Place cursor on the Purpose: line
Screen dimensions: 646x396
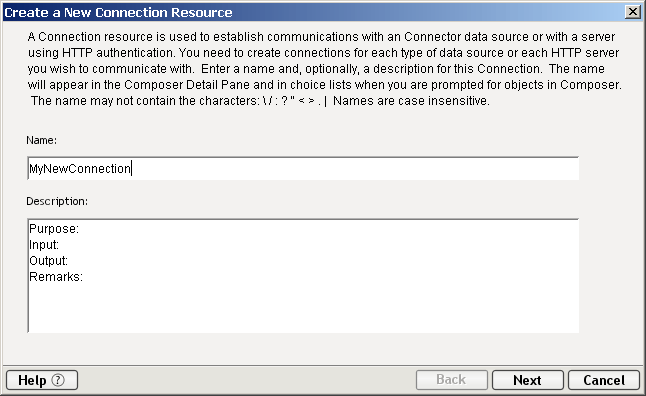click(54, 229)
